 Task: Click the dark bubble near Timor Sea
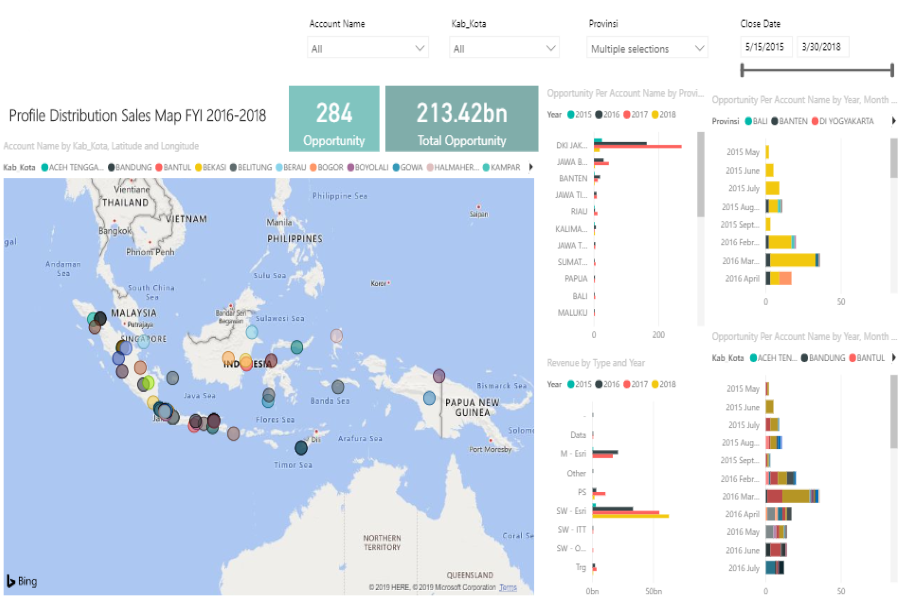pos(301,448)
